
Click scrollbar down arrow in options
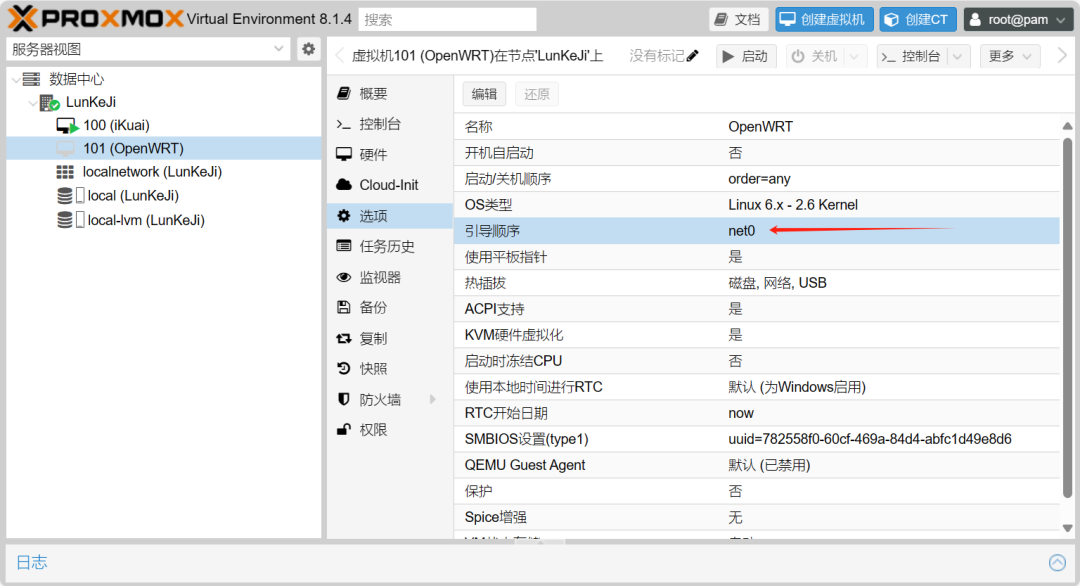click(x=1068, y=528)
